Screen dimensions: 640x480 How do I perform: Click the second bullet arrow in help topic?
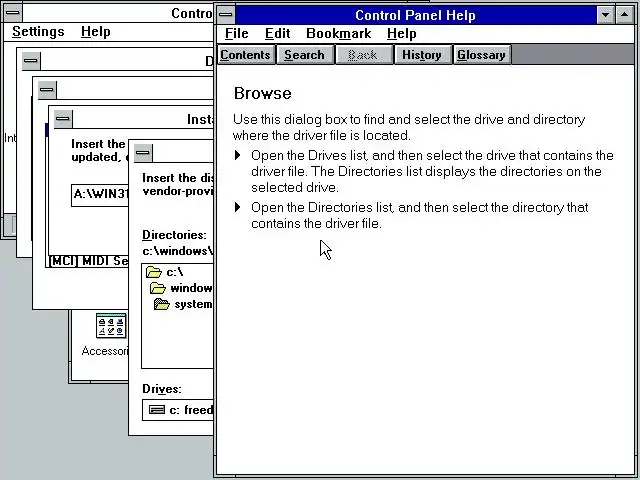click(238, 207)
